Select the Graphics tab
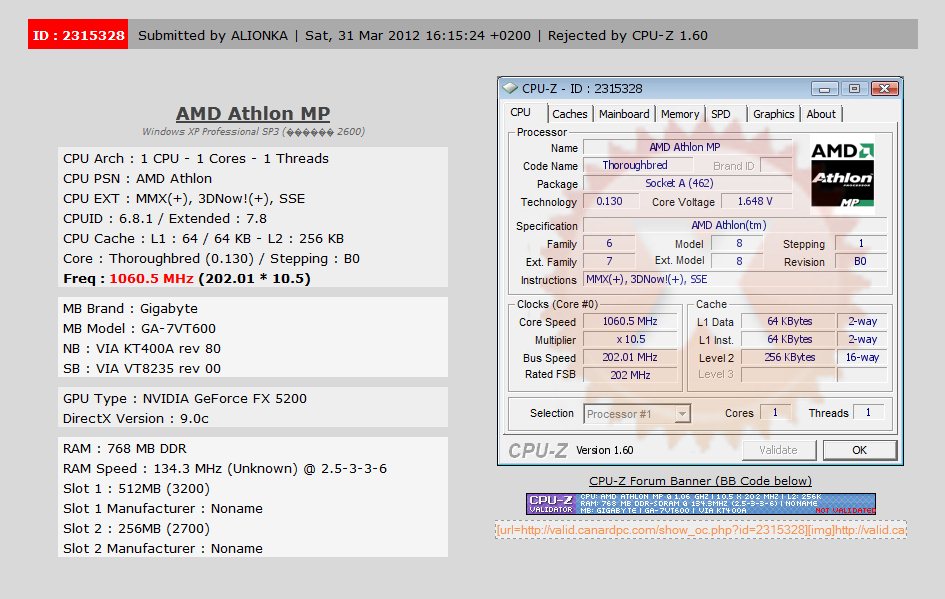945x599 pixels. (773, 114)
